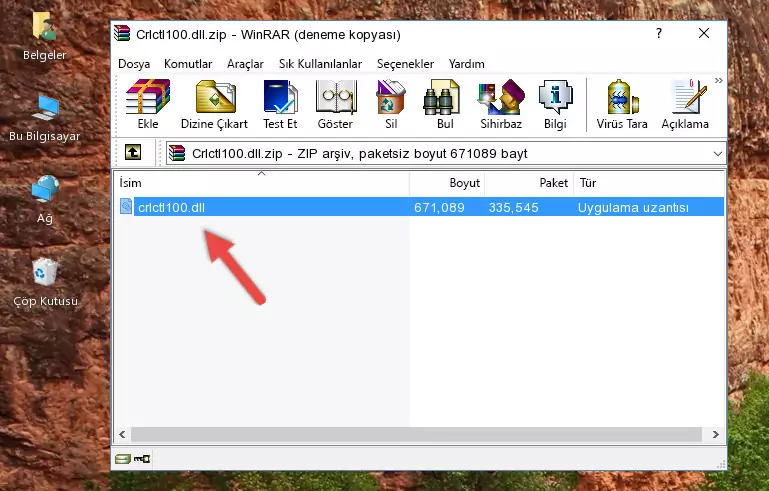This screenshot has width=769, height=491.
Task: Click the key password icon in status bar
Action: (x=142, y=459)
